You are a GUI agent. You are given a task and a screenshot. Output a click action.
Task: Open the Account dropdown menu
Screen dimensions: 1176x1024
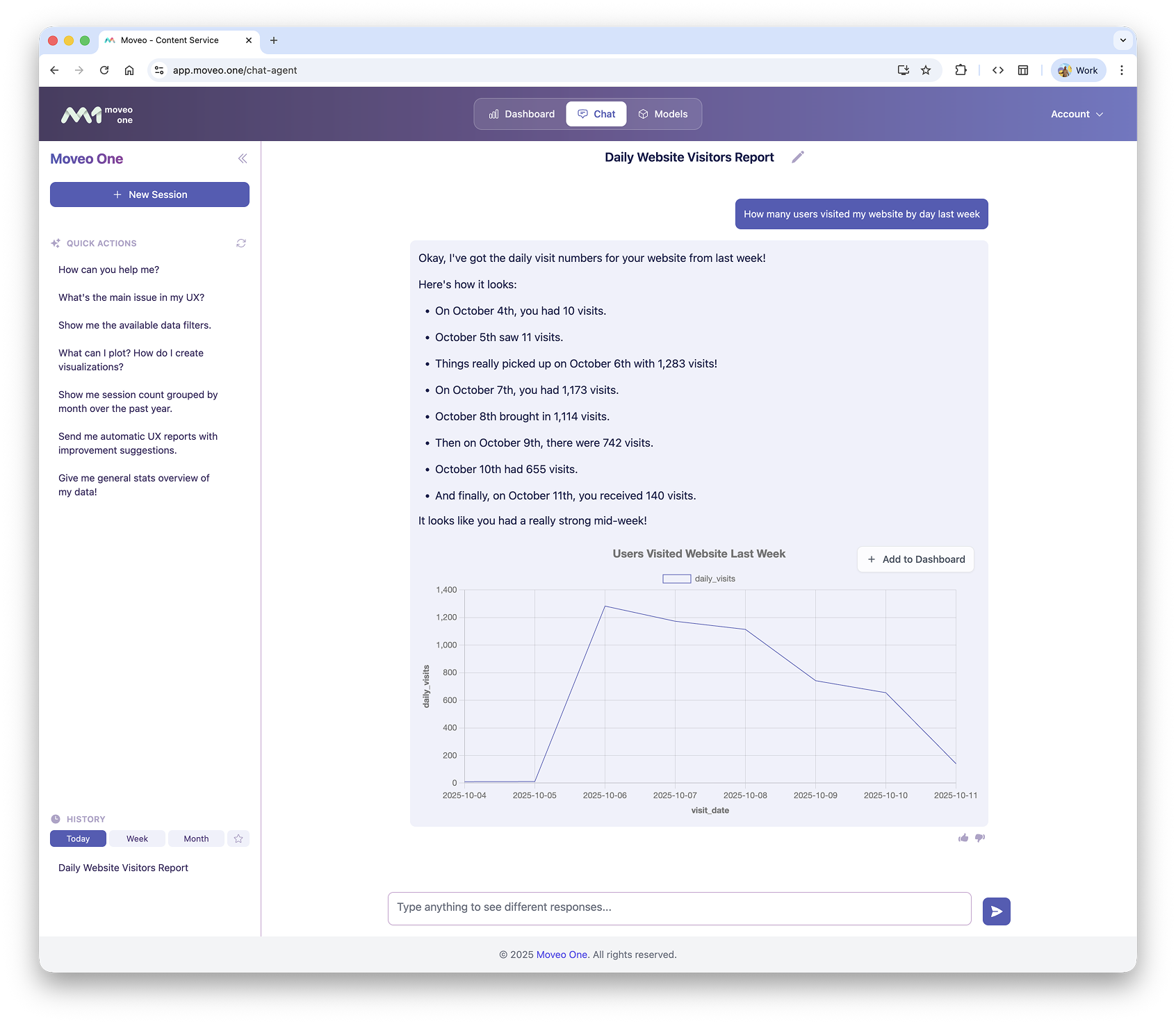click(x=1076, y=113)
